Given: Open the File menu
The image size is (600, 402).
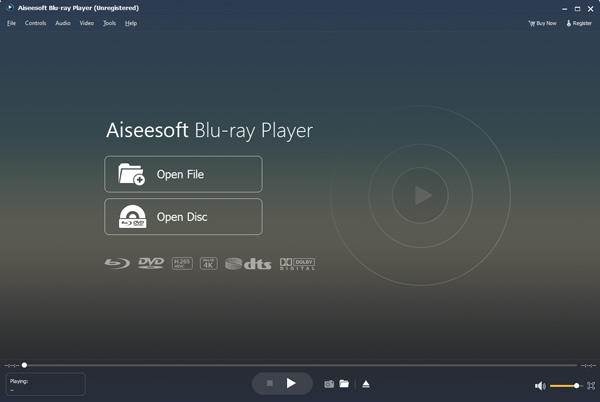Looking at the screenshot, I should 11,23.
